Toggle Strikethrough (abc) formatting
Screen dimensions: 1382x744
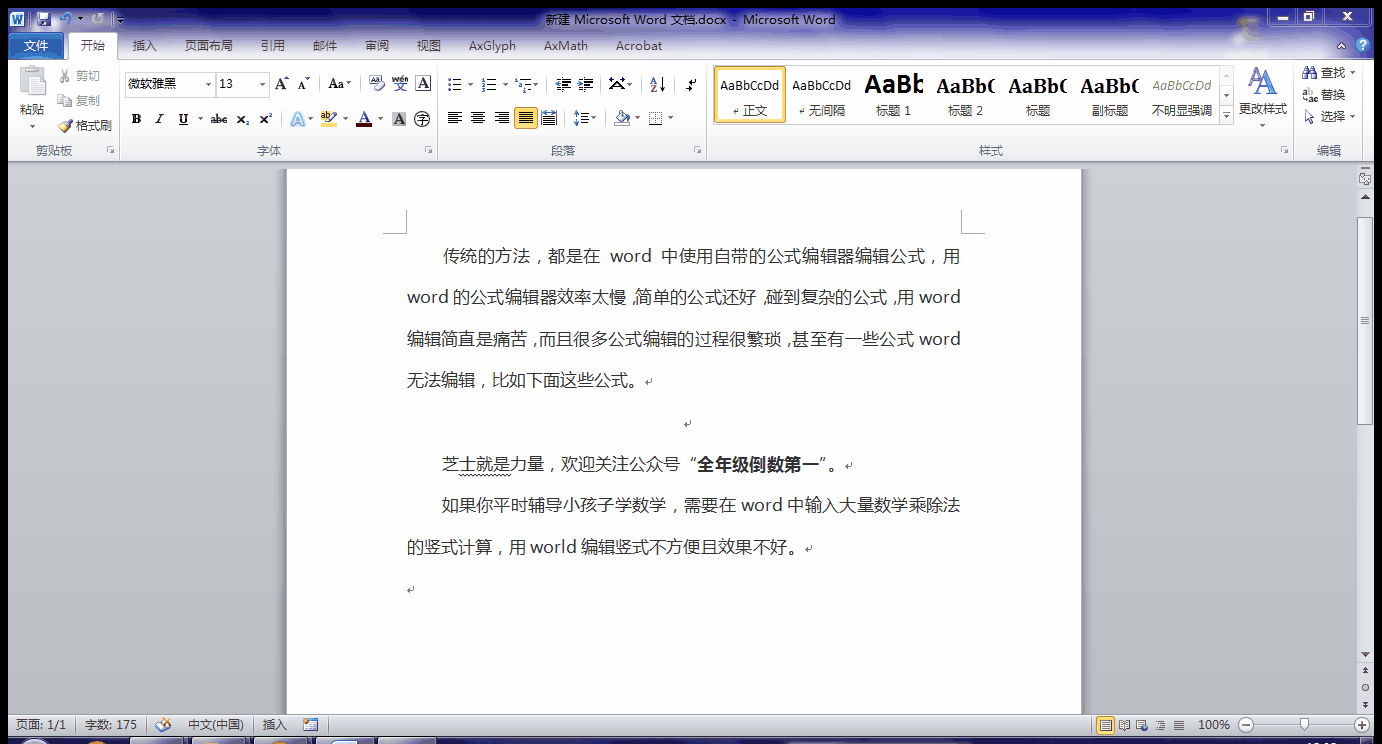pos(219,119)
